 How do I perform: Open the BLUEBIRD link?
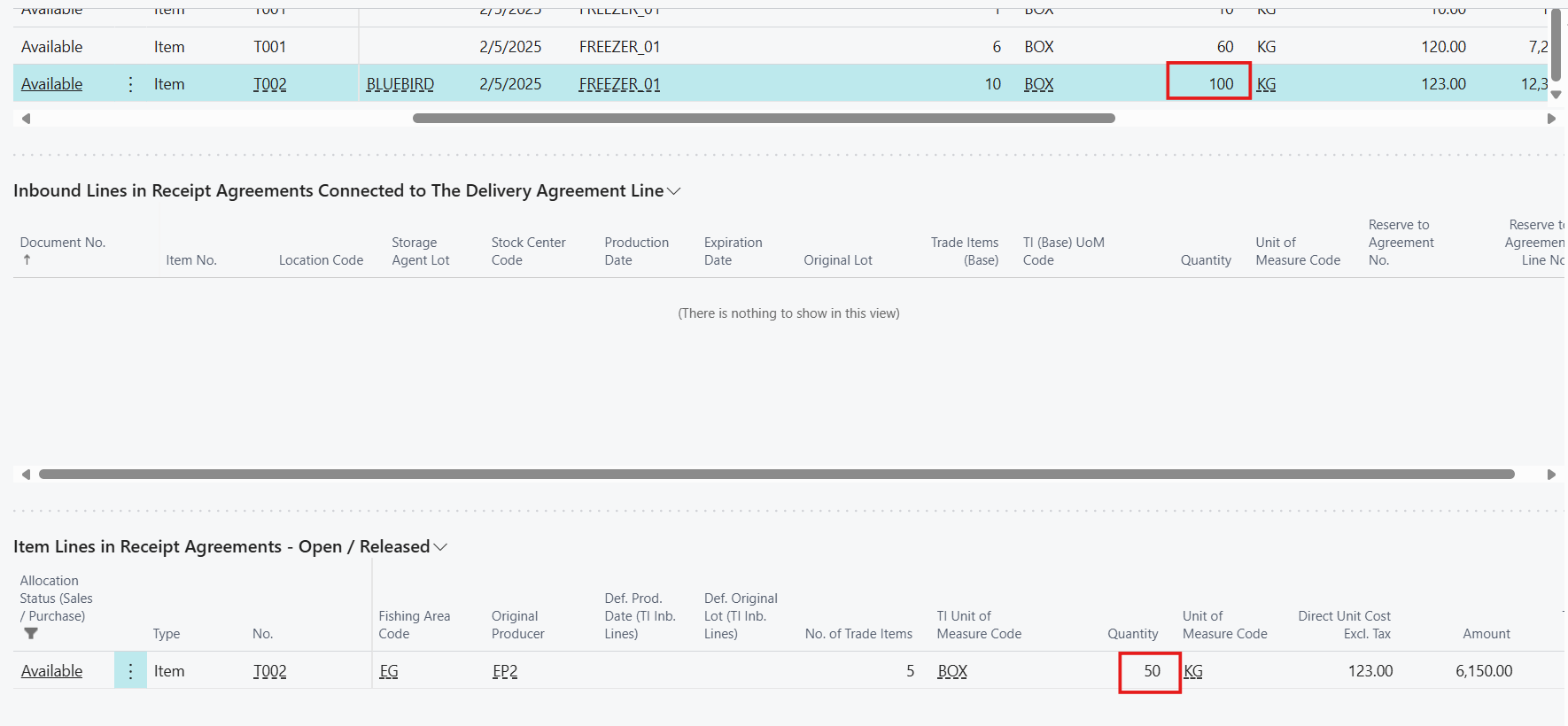coord(400,84)
